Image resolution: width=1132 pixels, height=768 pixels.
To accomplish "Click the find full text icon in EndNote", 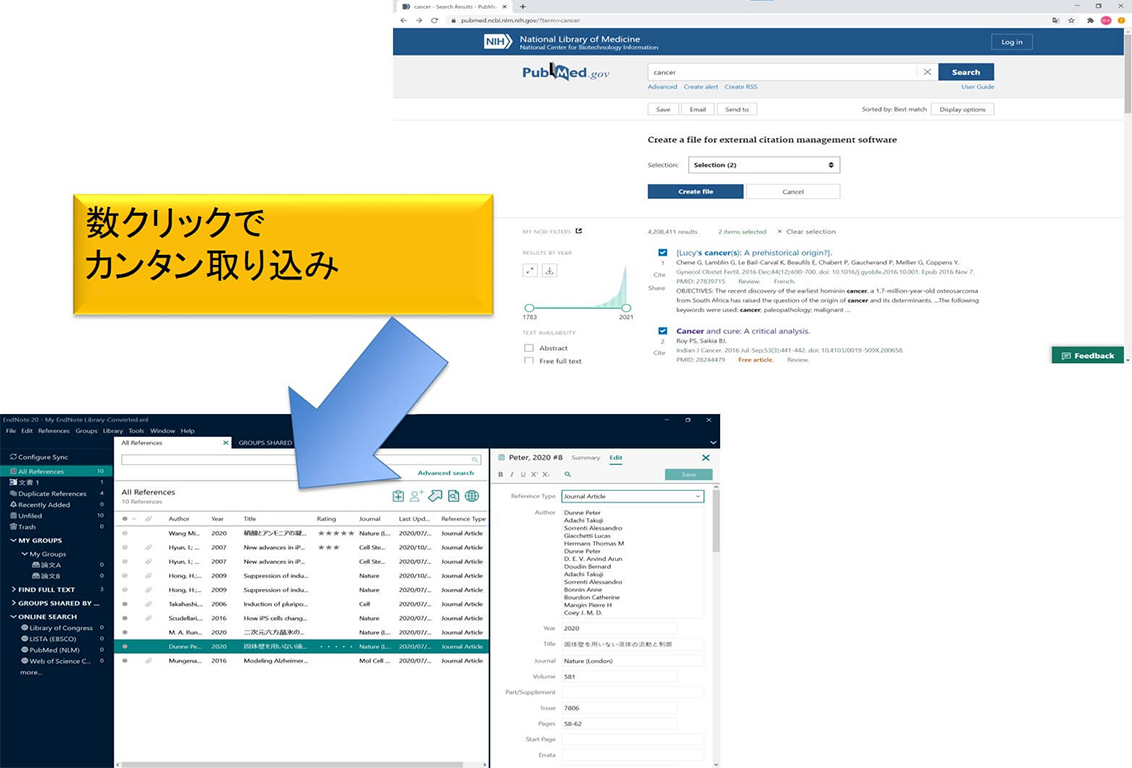I will click(x=453, y=496).
